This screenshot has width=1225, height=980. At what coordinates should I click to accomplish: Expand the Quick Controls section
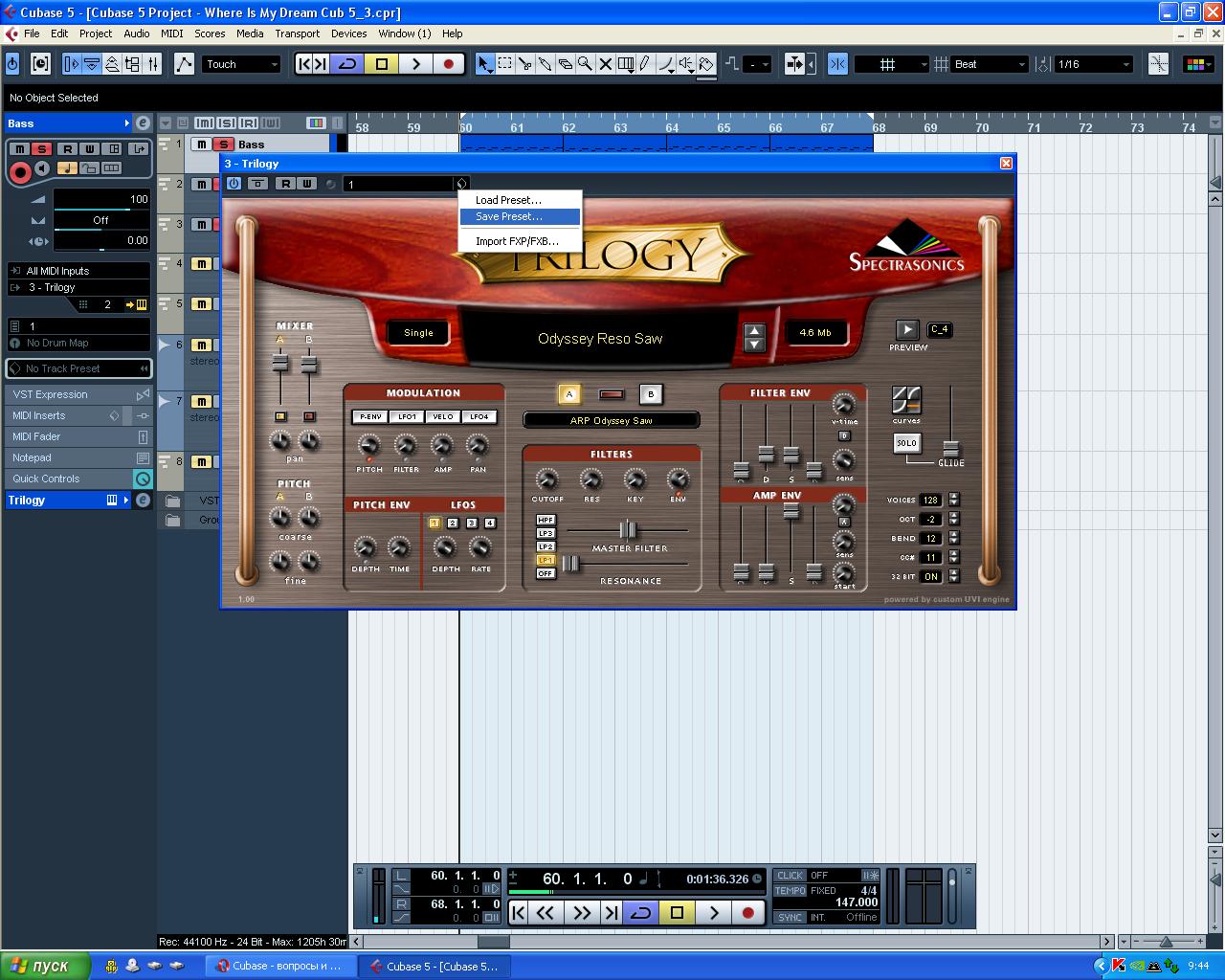78,479
